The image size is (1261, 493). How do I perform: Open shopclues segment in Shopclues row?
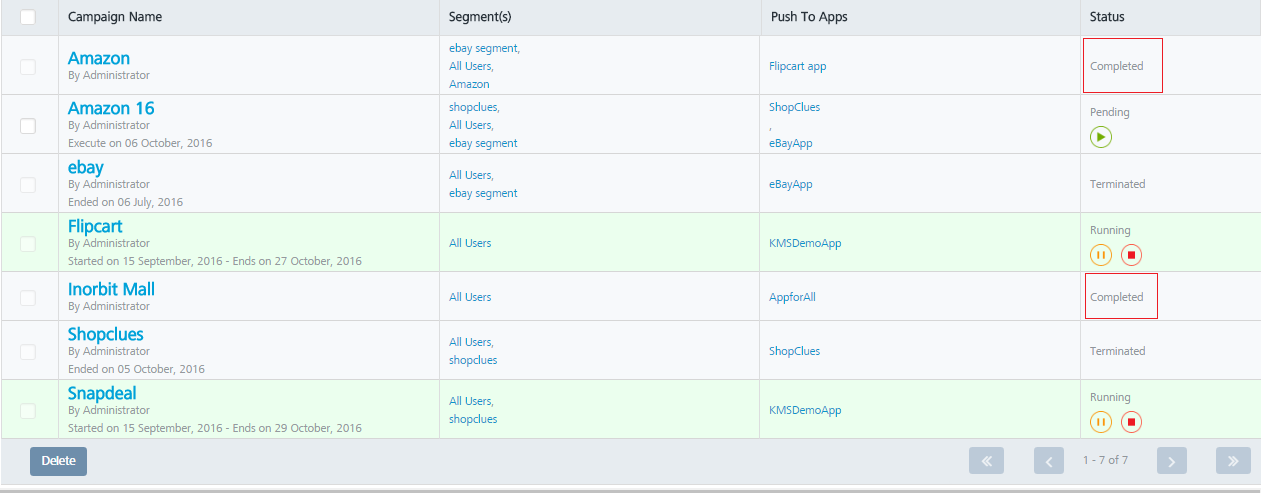point(473,360)
